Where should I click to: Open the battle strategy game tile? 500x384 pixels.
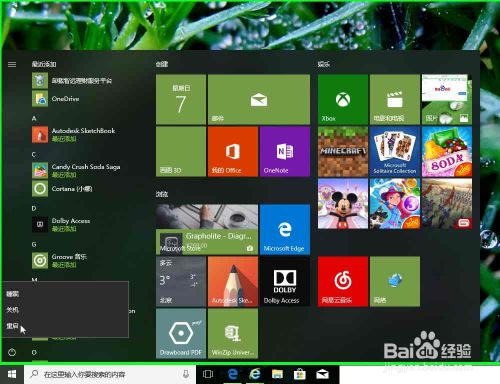(447, 204)
